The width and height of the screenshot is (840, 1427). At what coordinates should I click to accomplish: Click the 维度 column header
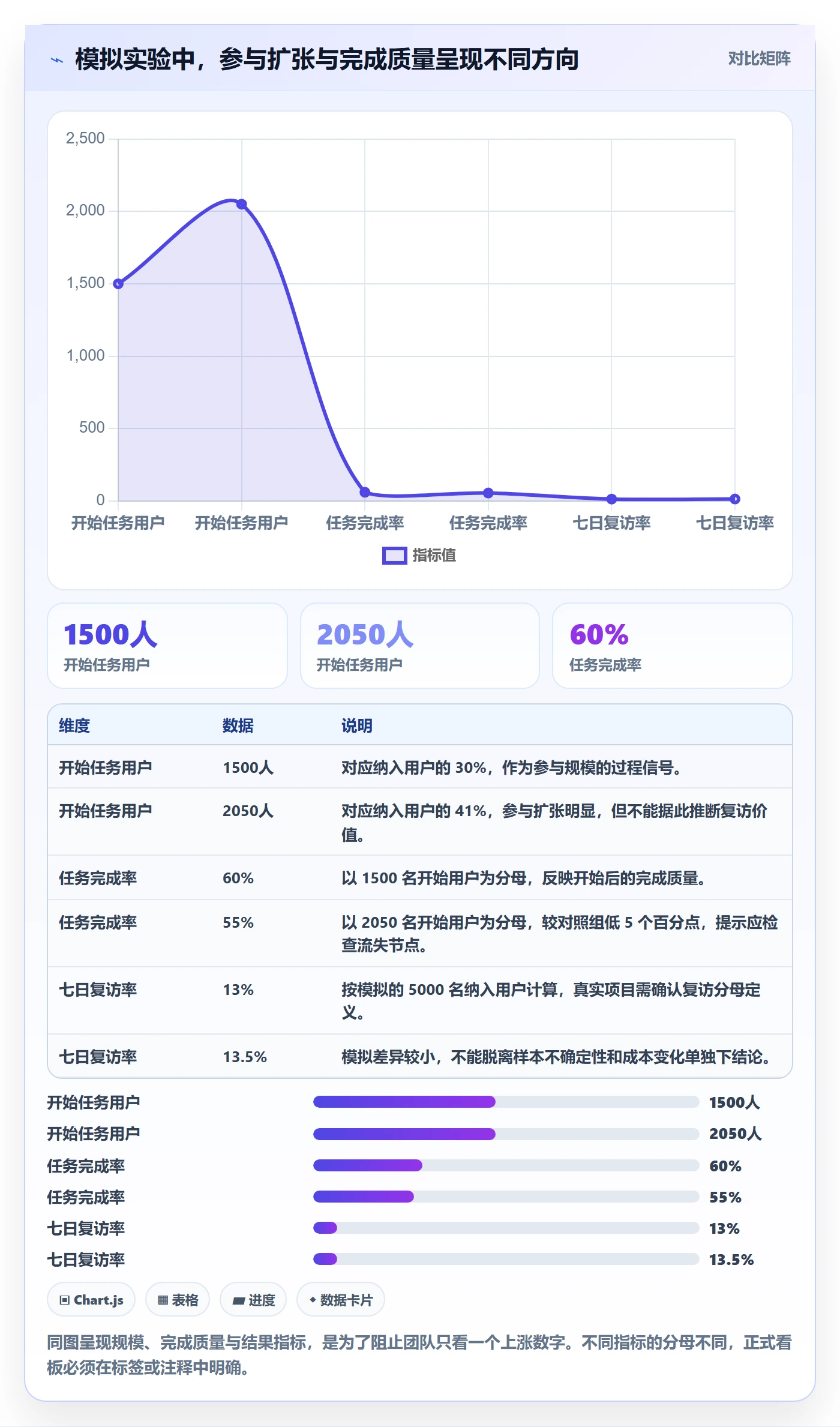point(74,726)
